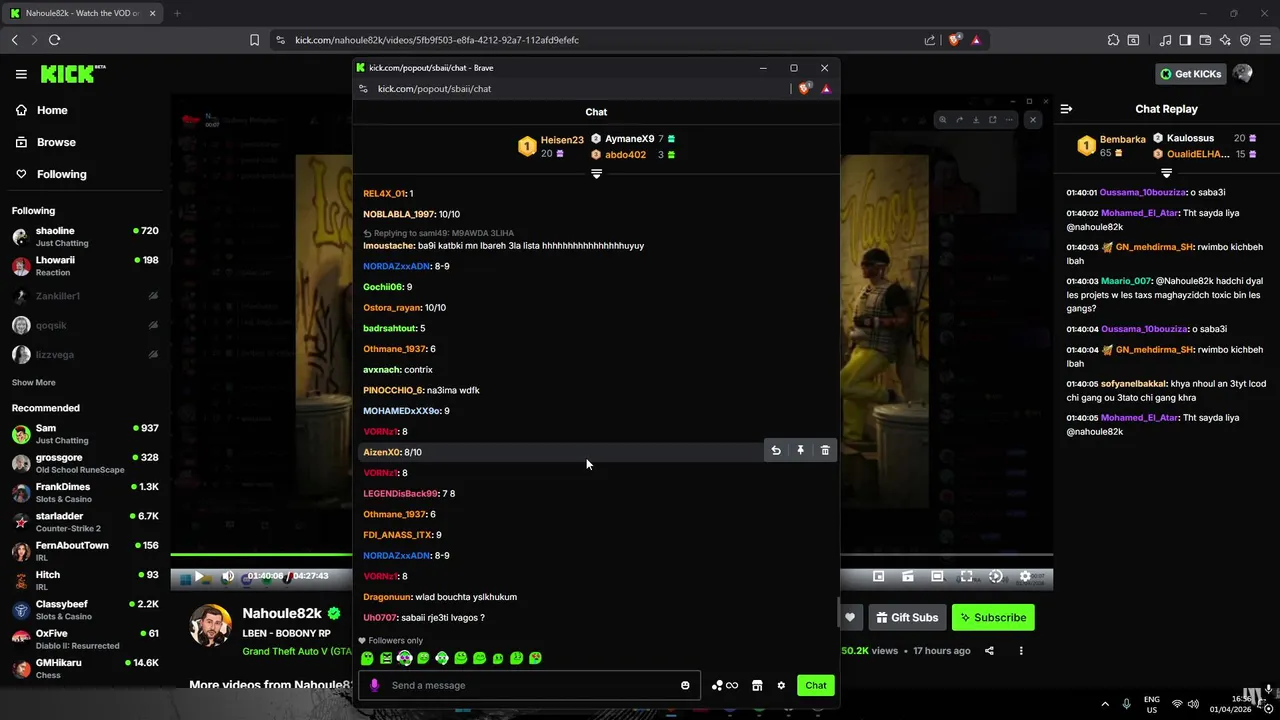Open Brave Shields in popout chat window

pyautogui.click(x=805, y=89)
